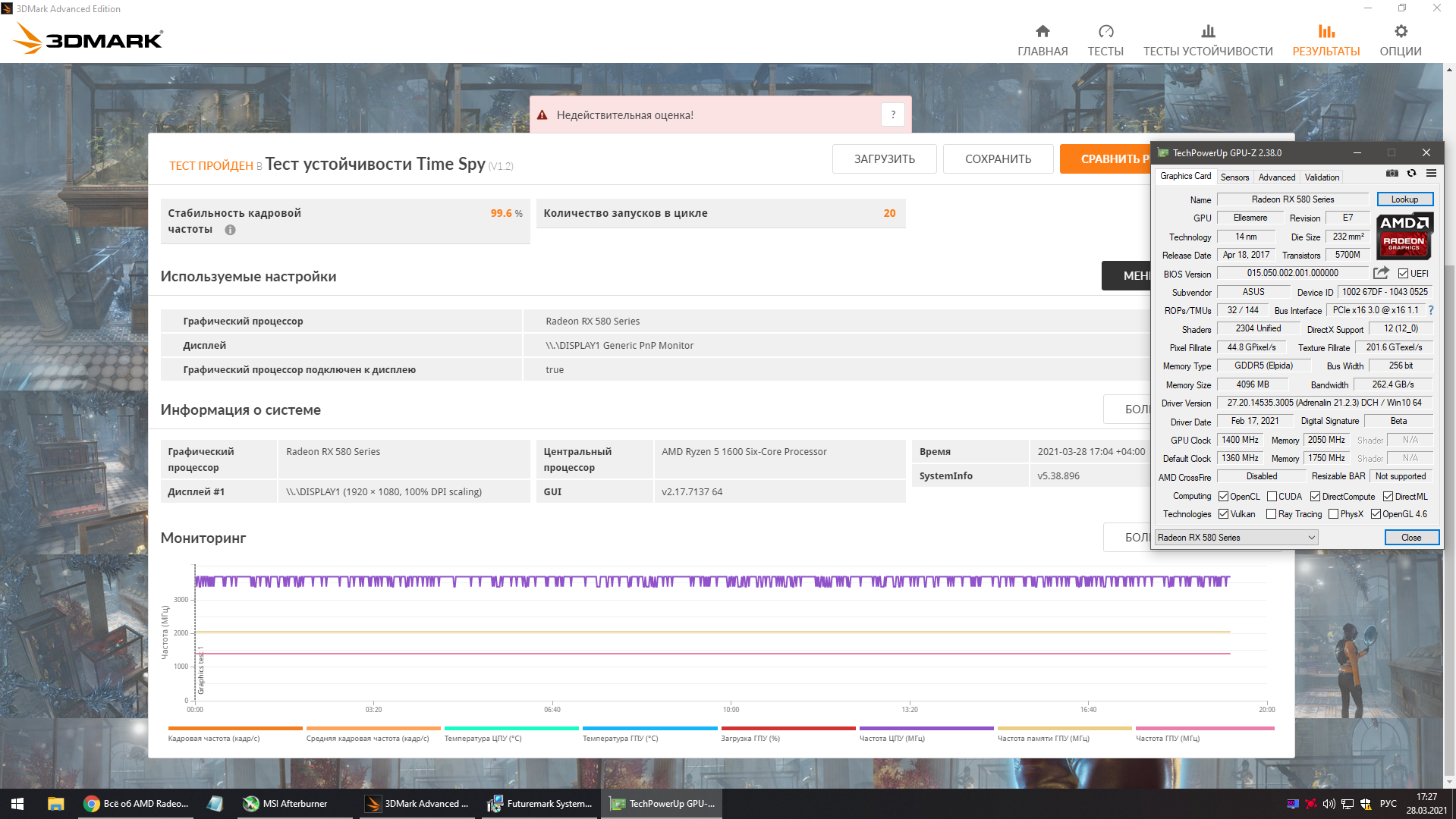The image size is (1456, 819).
Task: Toggle the CUDA checkbox
Action: click(1272, 497)
